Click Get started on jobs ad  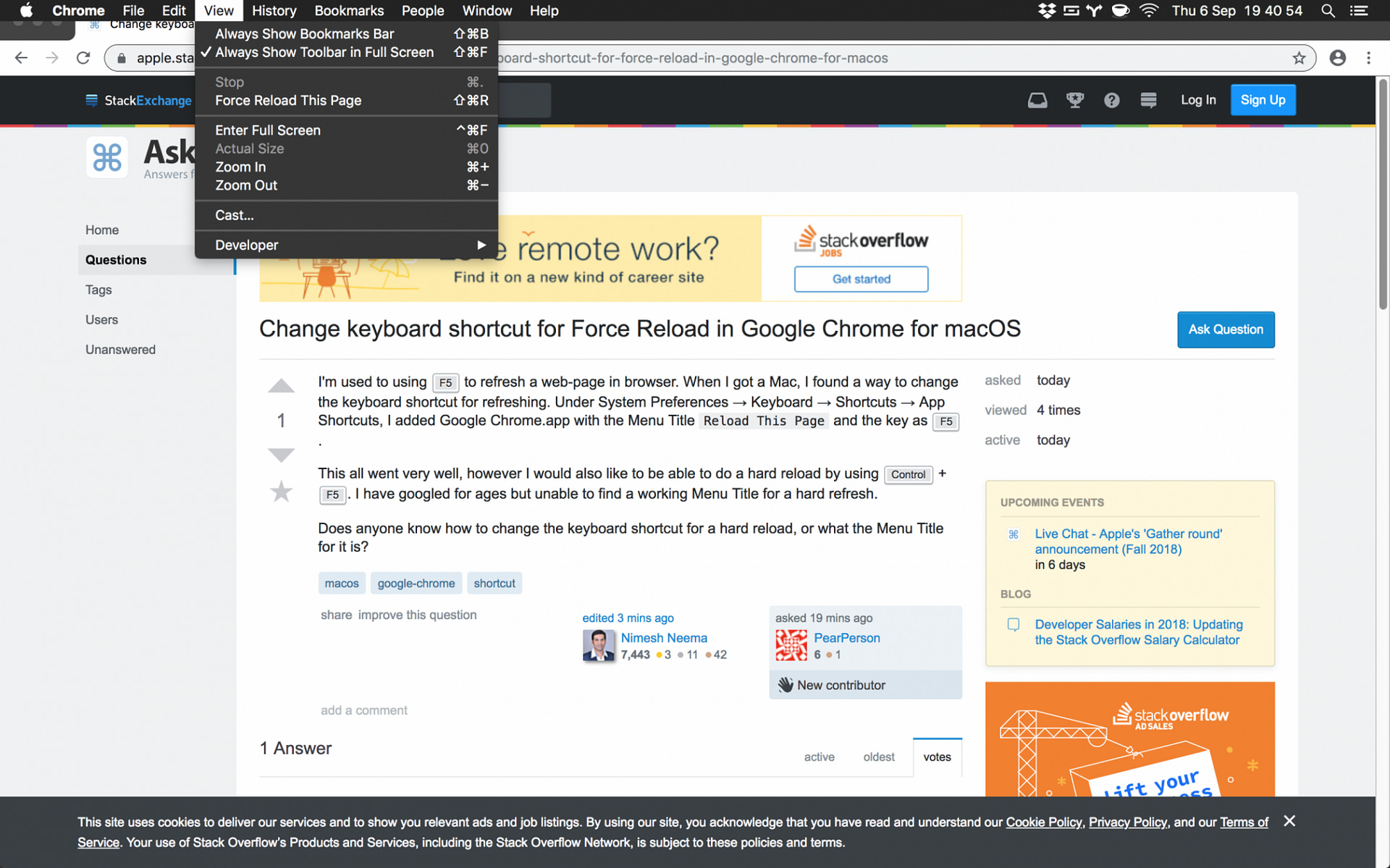click(861, 279)
